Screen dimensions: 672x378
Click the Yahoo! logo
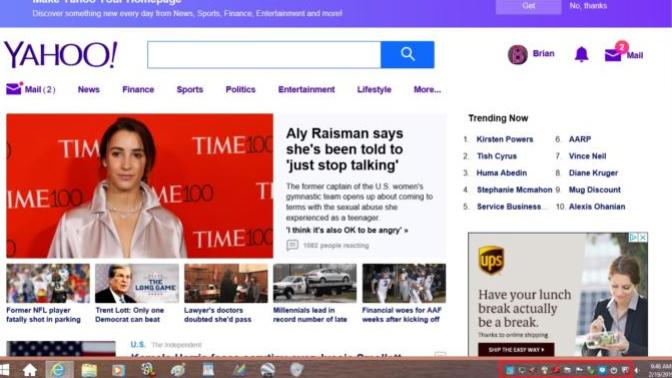click(x=60, y=55)
